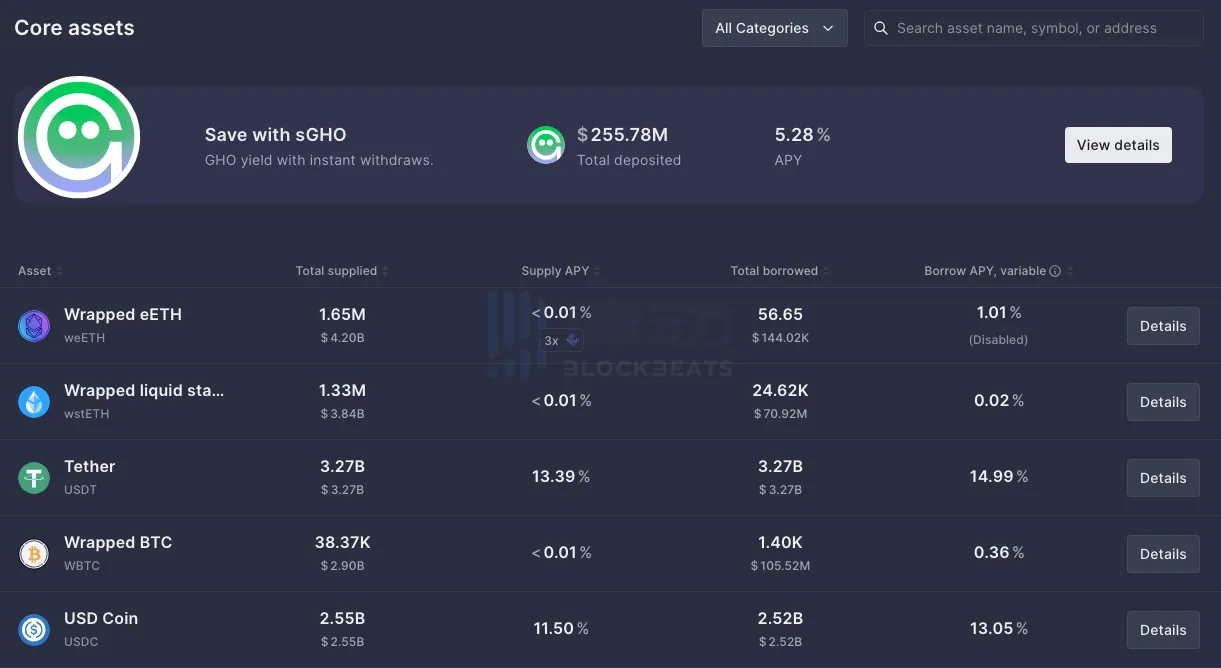Focus the asset search field
This screenshot has width=1221, height=668.
tap(1034, 28)
